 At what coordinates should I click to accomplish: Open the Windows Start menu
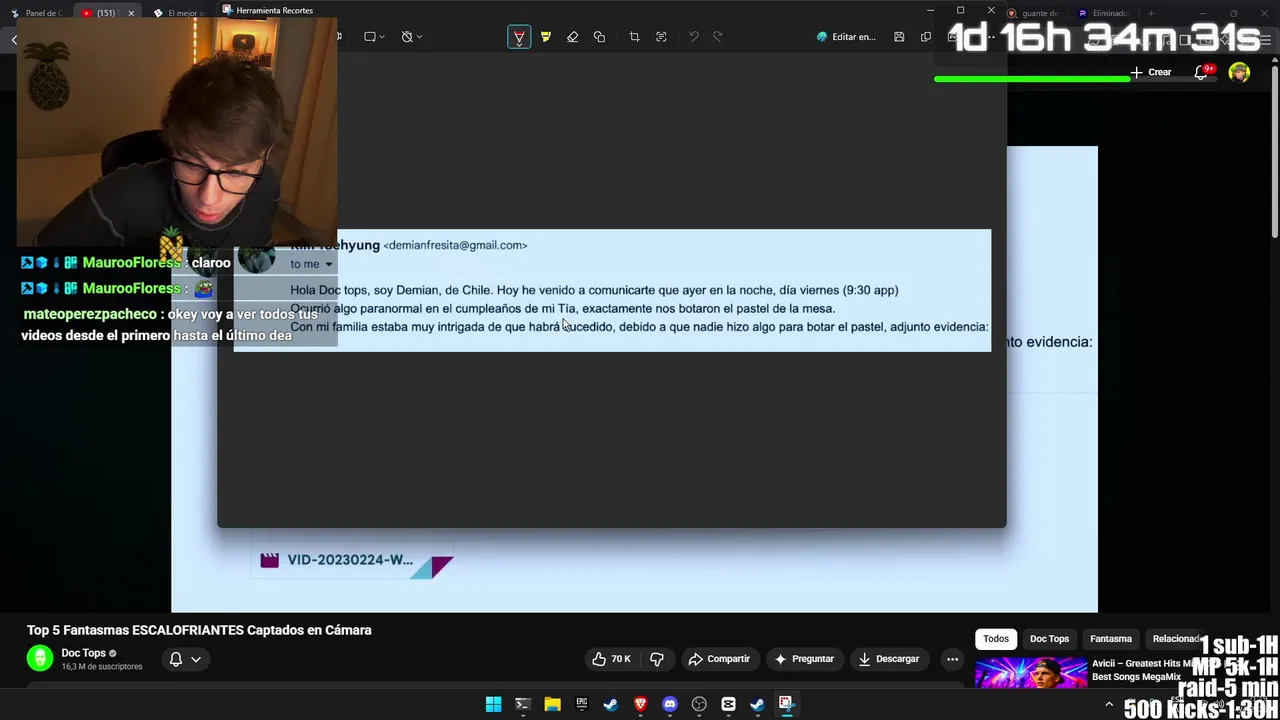pos(493,704)
